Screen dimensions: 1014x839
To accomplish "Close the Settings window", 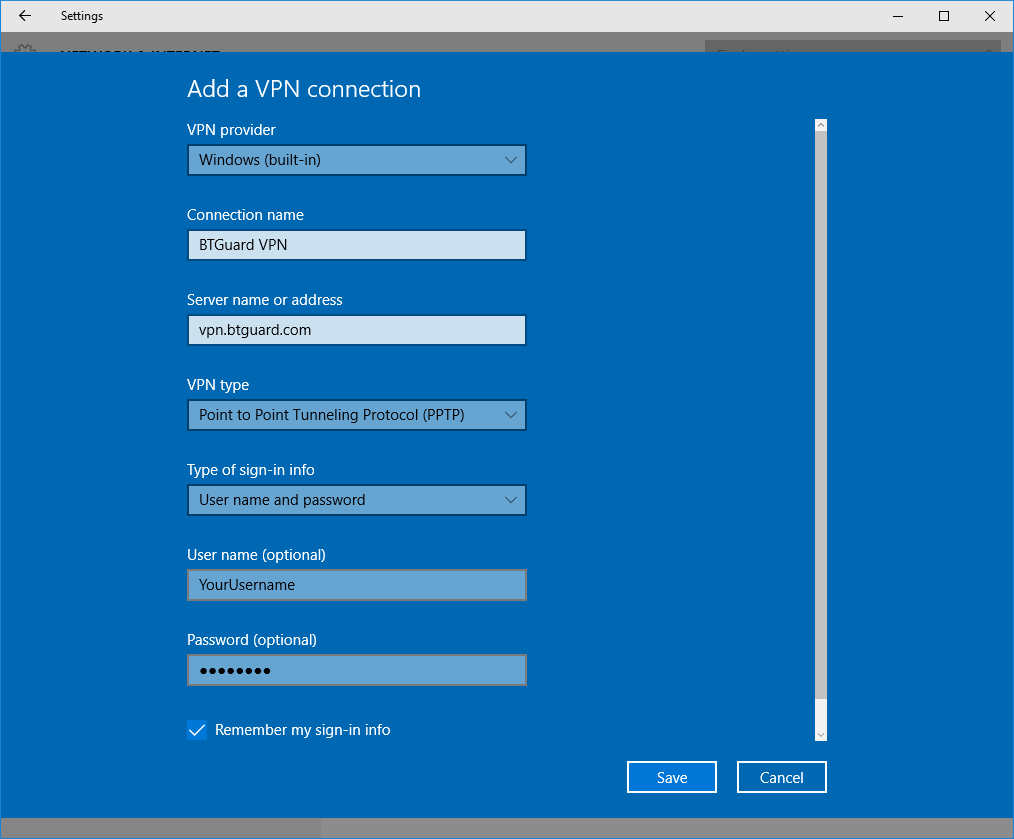I will pyautogui.click(x=989, y=16).
